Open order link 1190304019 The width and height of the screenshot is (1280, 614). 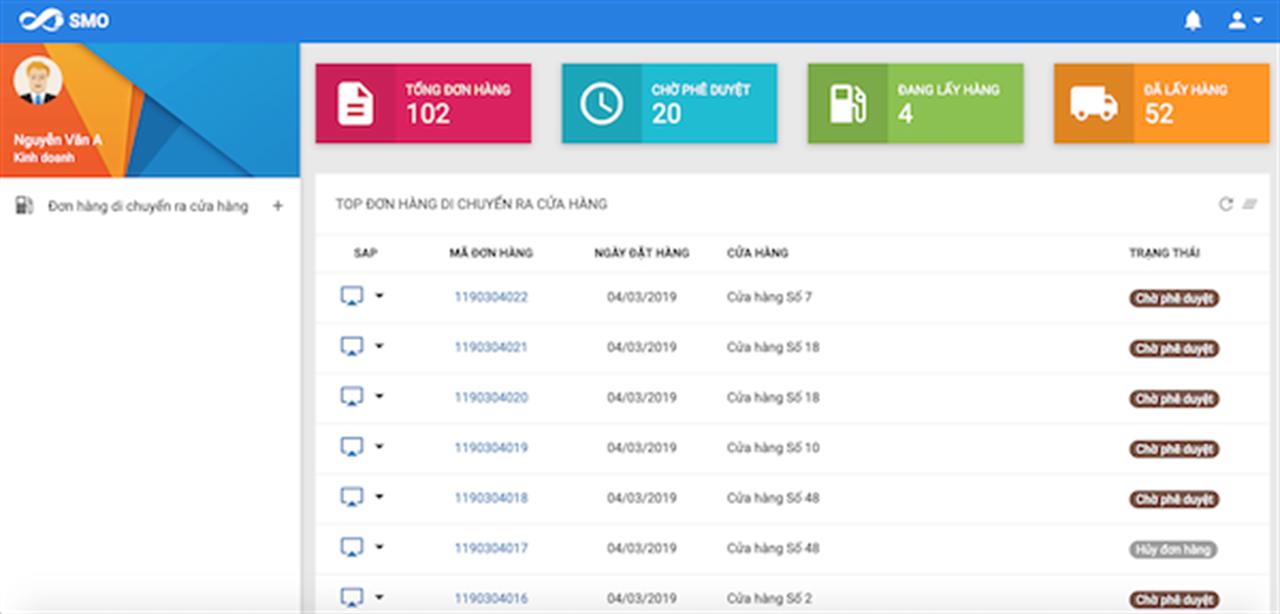[491, 448]
